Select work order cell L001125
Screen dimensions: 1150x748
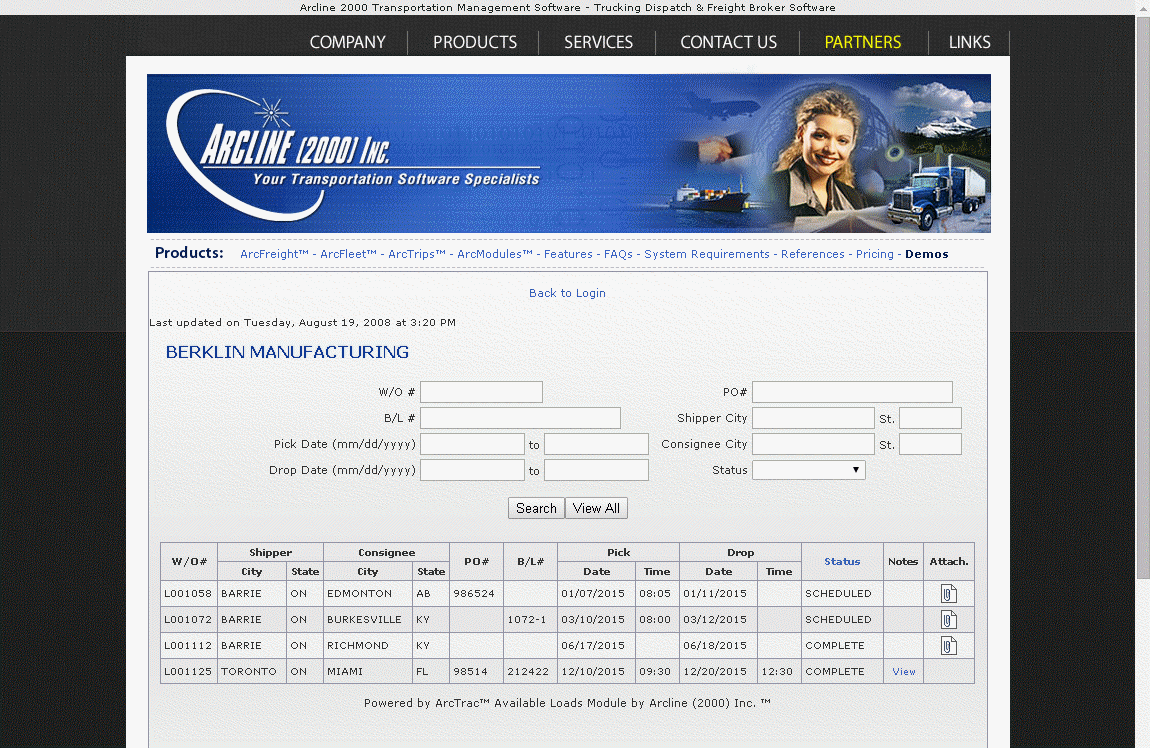[188, 671]
